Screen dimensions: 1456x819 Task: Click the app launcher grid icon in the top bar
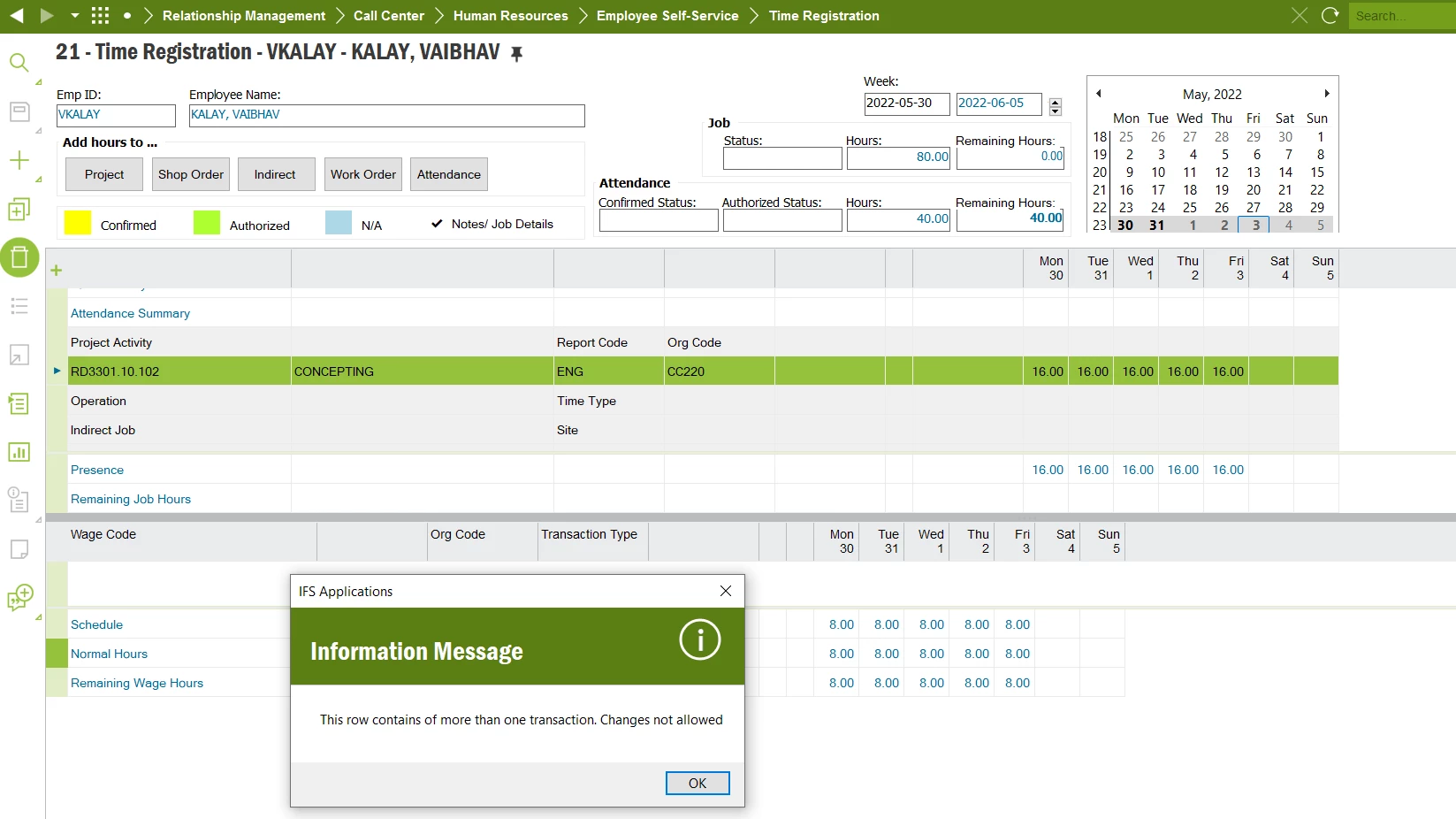point(100,15)
